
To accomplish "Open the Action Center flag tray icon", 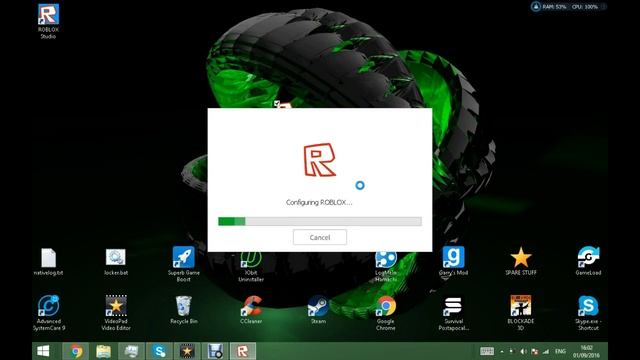I will click(x=534, y=351).
